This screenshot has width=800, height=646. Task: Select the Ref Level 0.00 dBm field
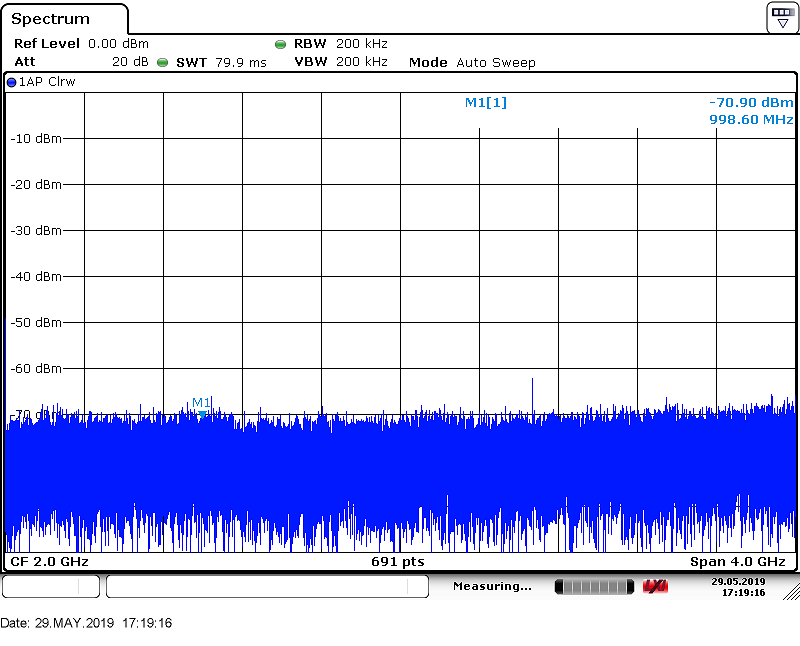coord(81,43)
